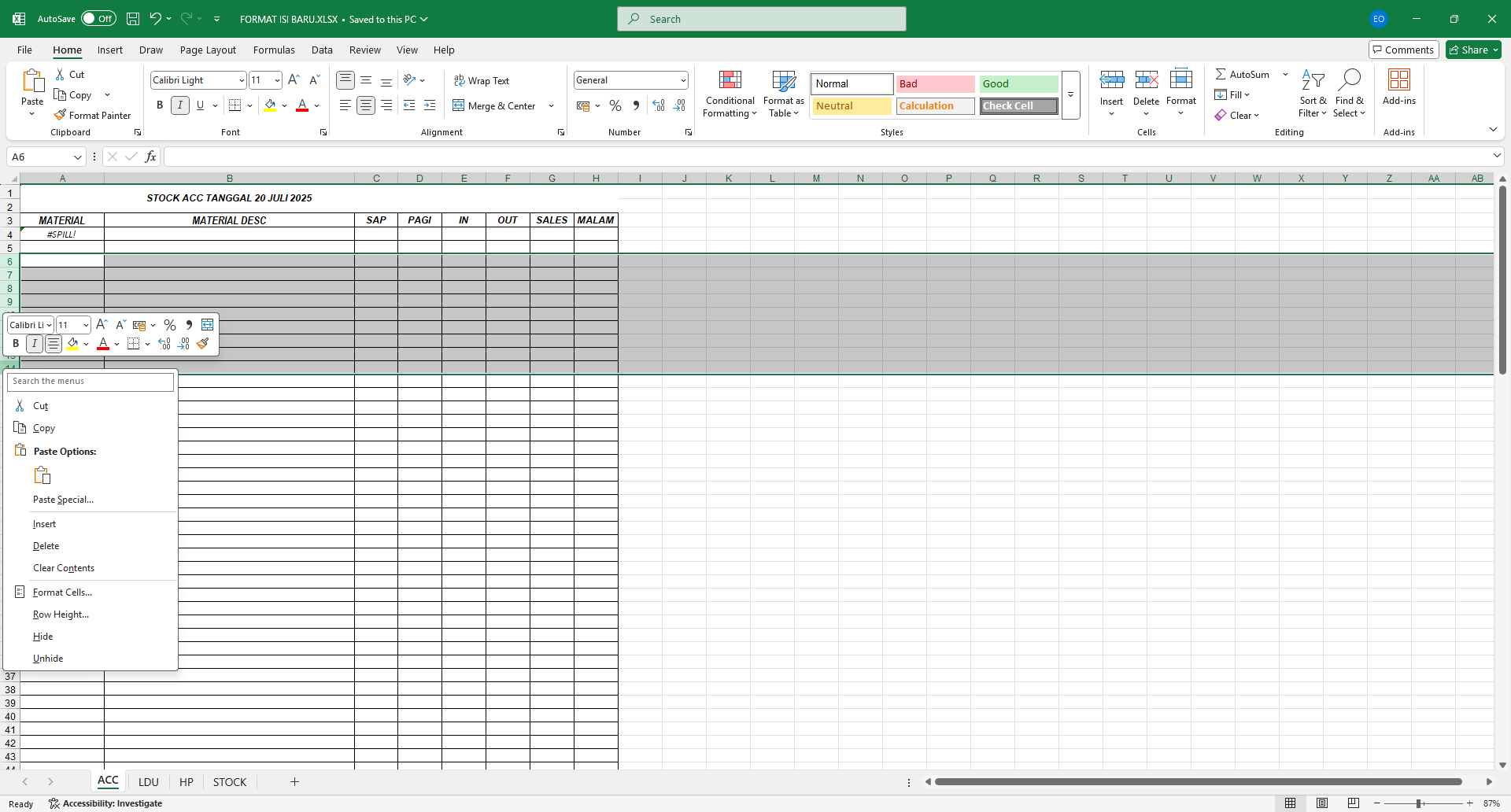Viewport: 1511px width, 812px height.
Task: Click the Format Painter icon in ribbon
Action: (60, 115)
